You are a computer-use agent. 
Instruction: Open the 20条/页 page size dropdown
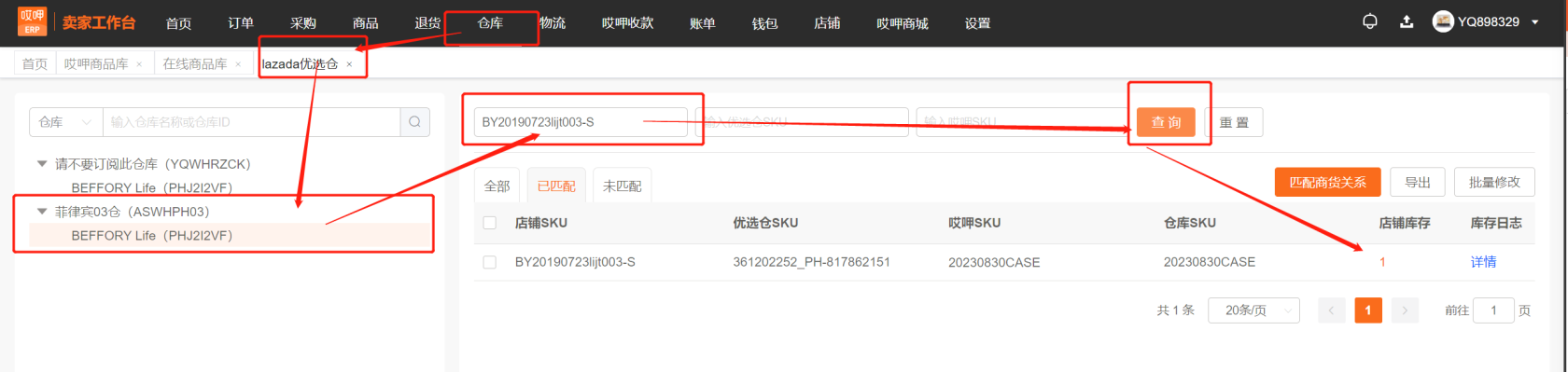pyautogui.click(x=1253, y=310)
